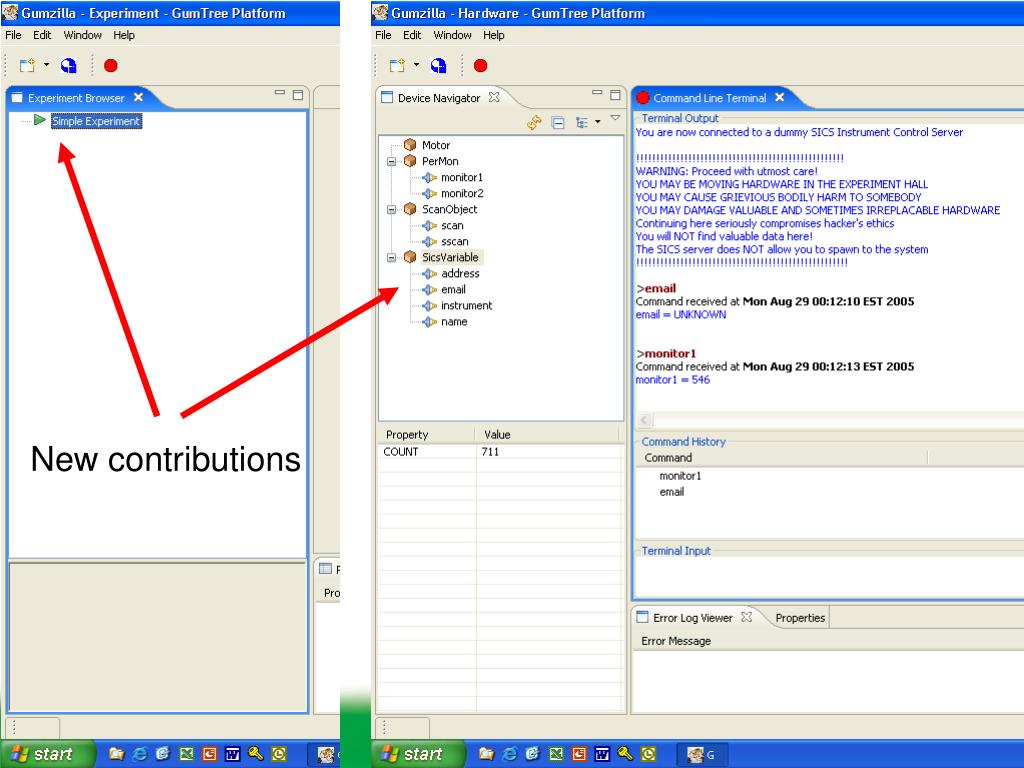
Task: Click tree layout icon in Device Navigator toolbar
Action: click(x=581, y=122)
